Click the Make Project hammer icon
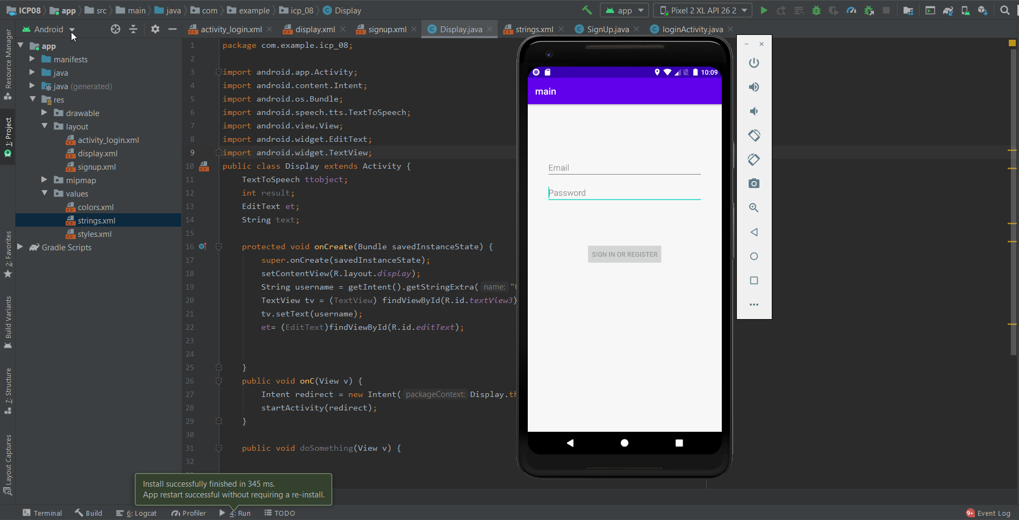 click(x=587, y=10)
